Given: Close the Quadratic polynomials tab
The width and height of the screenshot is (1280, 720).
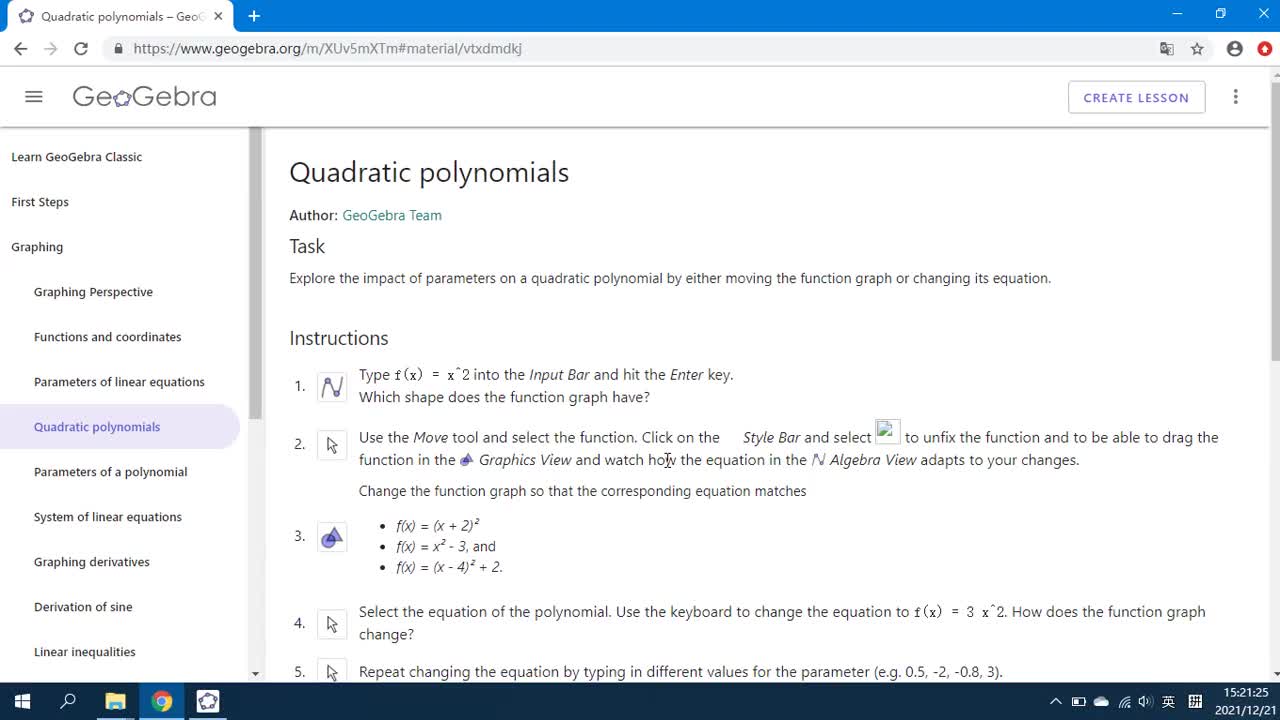Looking at the screenshot, I should click(218, 16).
